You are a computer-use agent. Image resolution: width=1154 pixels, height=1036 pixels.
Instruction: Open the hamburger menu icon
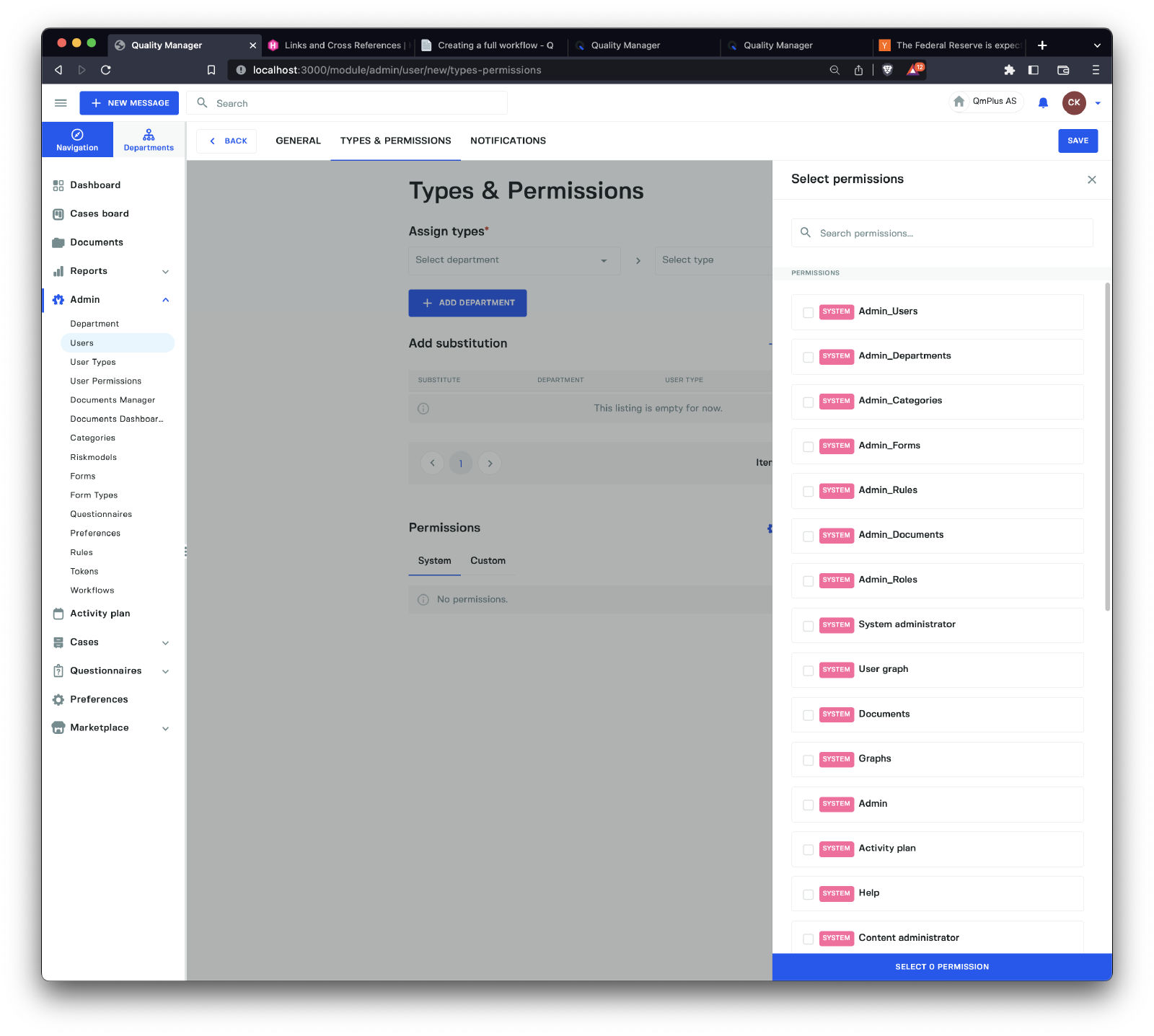tap(61, 103)
